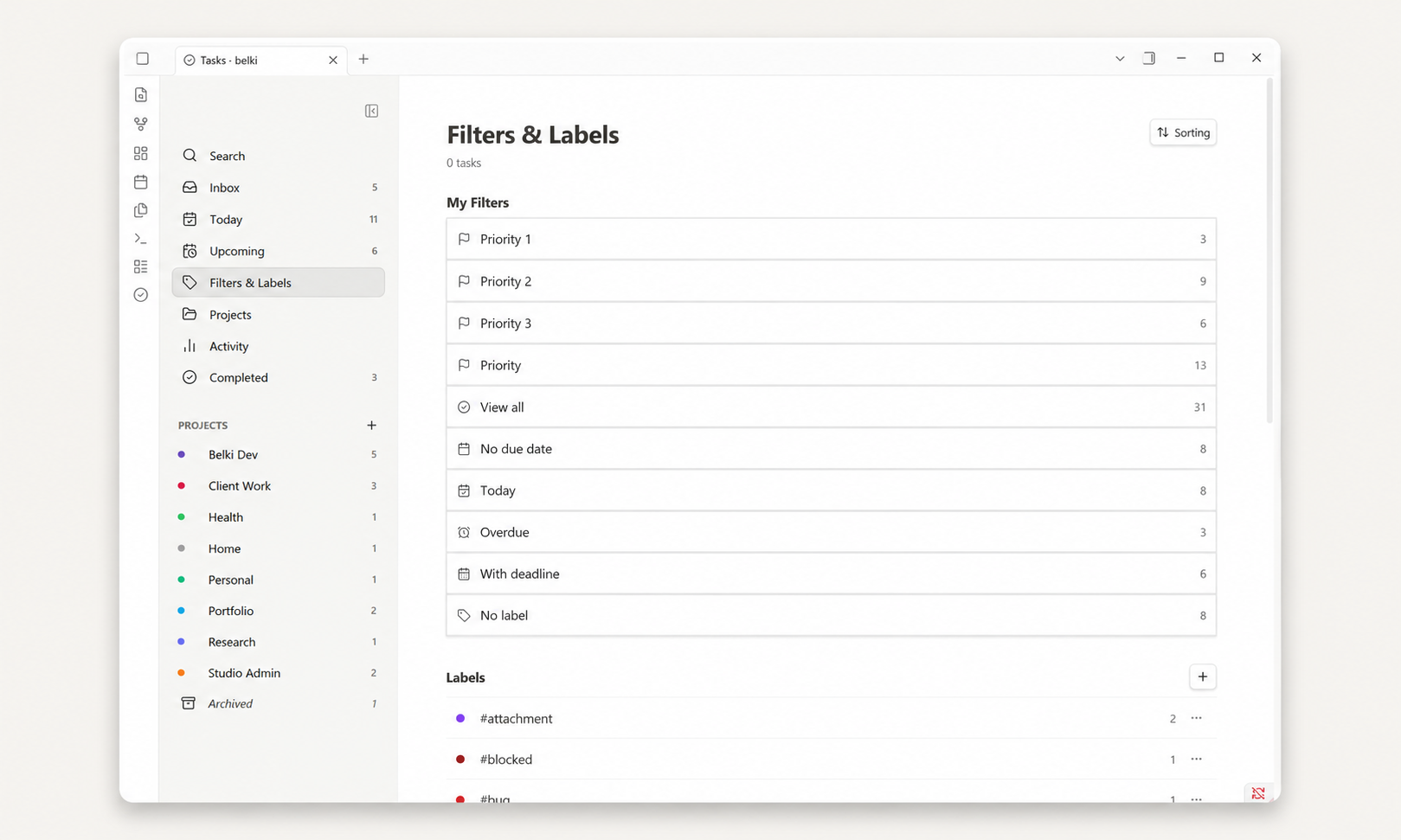The width and height of the screenshot is (1401, 840).
Task: Open the No due date filter
Action: 832,448
